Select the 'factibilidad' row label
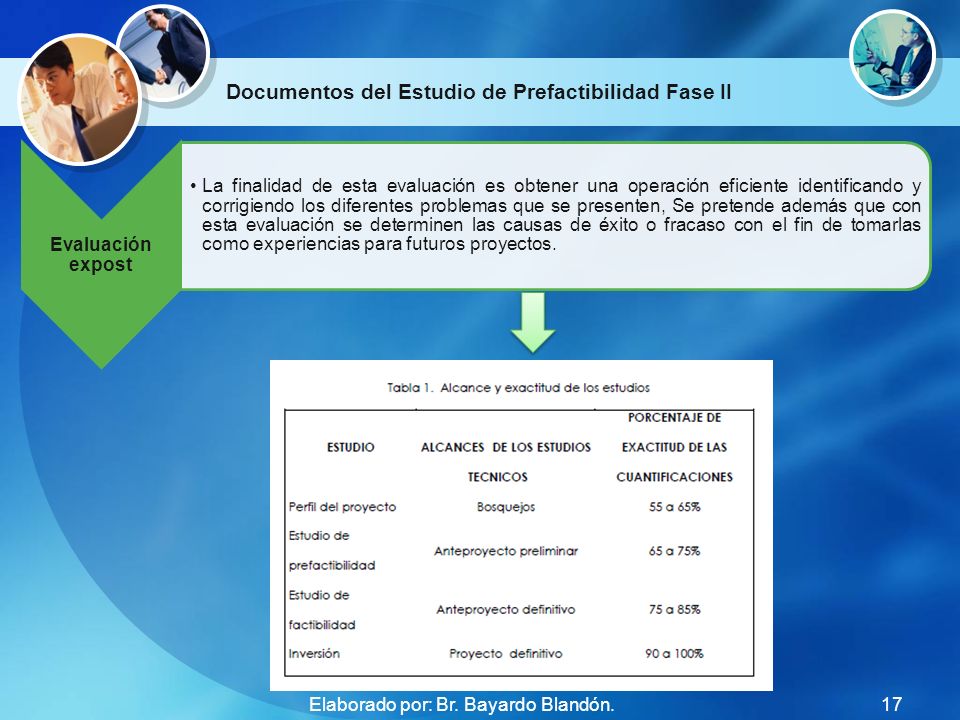Screen dimensions: 960x720 (x=322, y=625)
